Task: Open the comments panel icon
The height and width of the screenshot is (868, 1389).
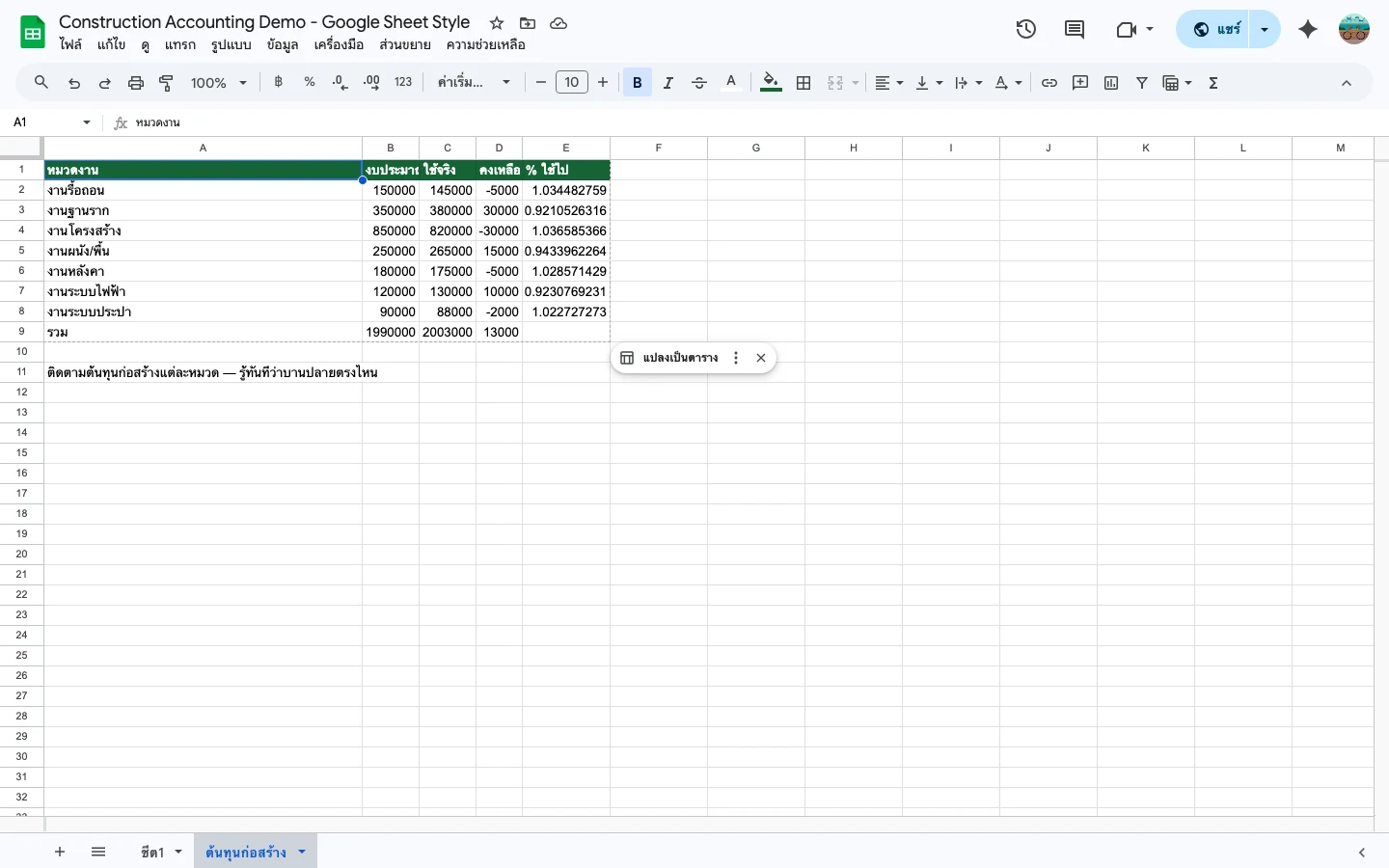Action: [x=1074, y=29]
